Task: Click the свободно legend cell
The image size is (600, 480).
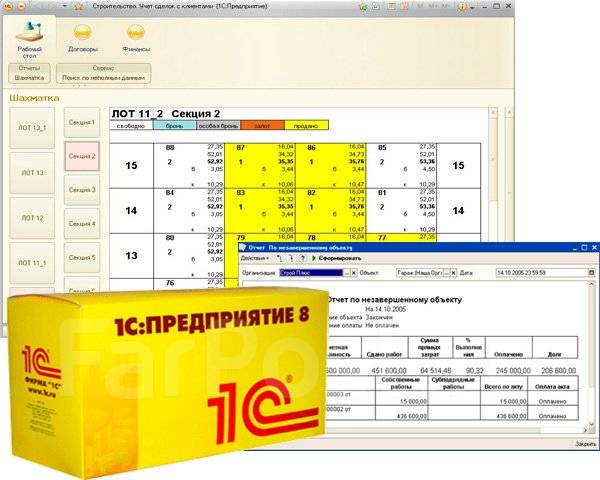Action: (x=131, y=126)
